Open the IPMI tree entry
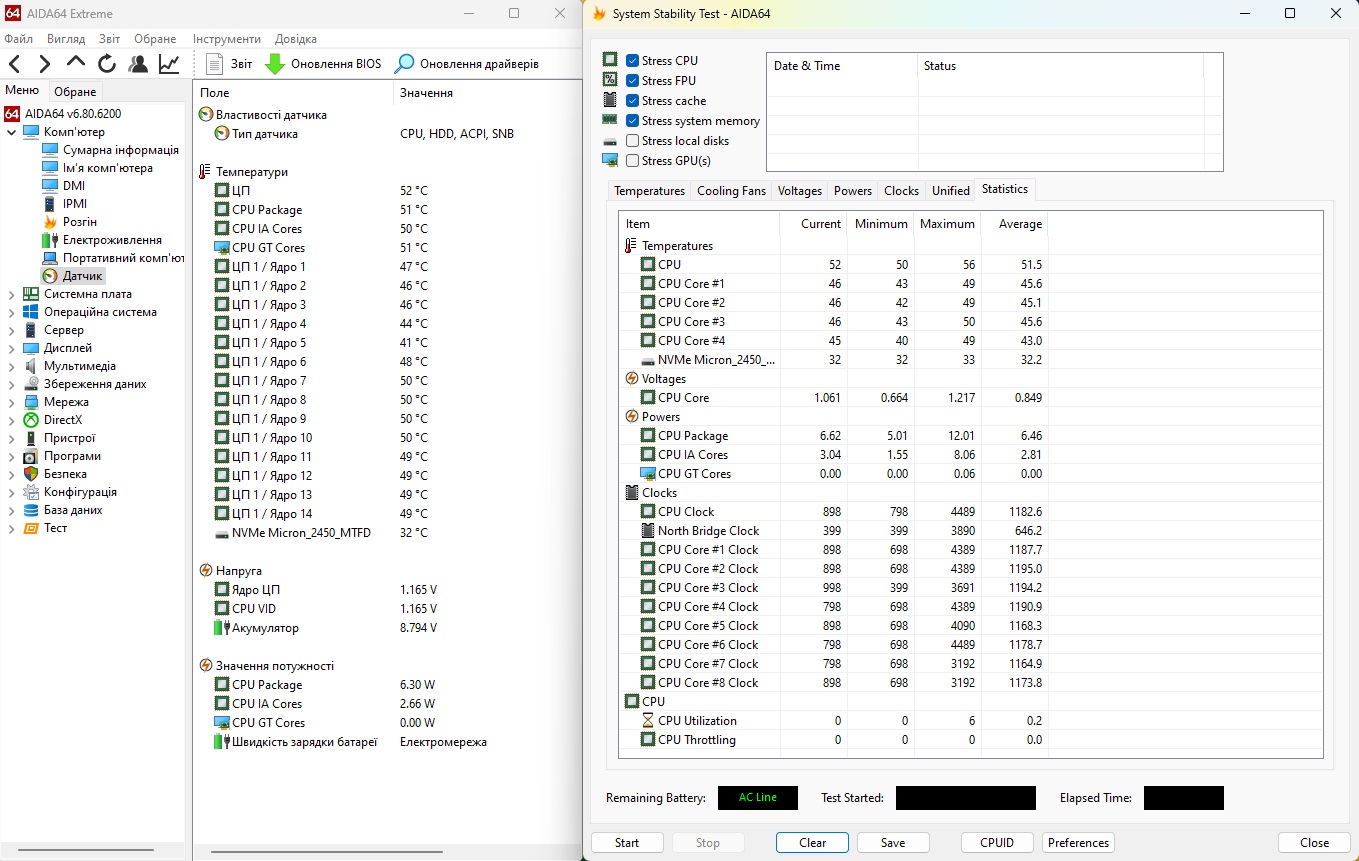 [x=75, y=204]
